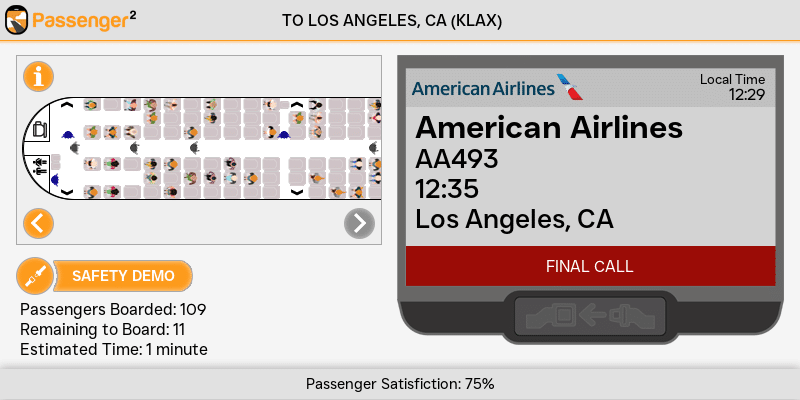Screen dimensions: 800x400
Task: Click the Estimated Time text
Action: coord(114,349)
